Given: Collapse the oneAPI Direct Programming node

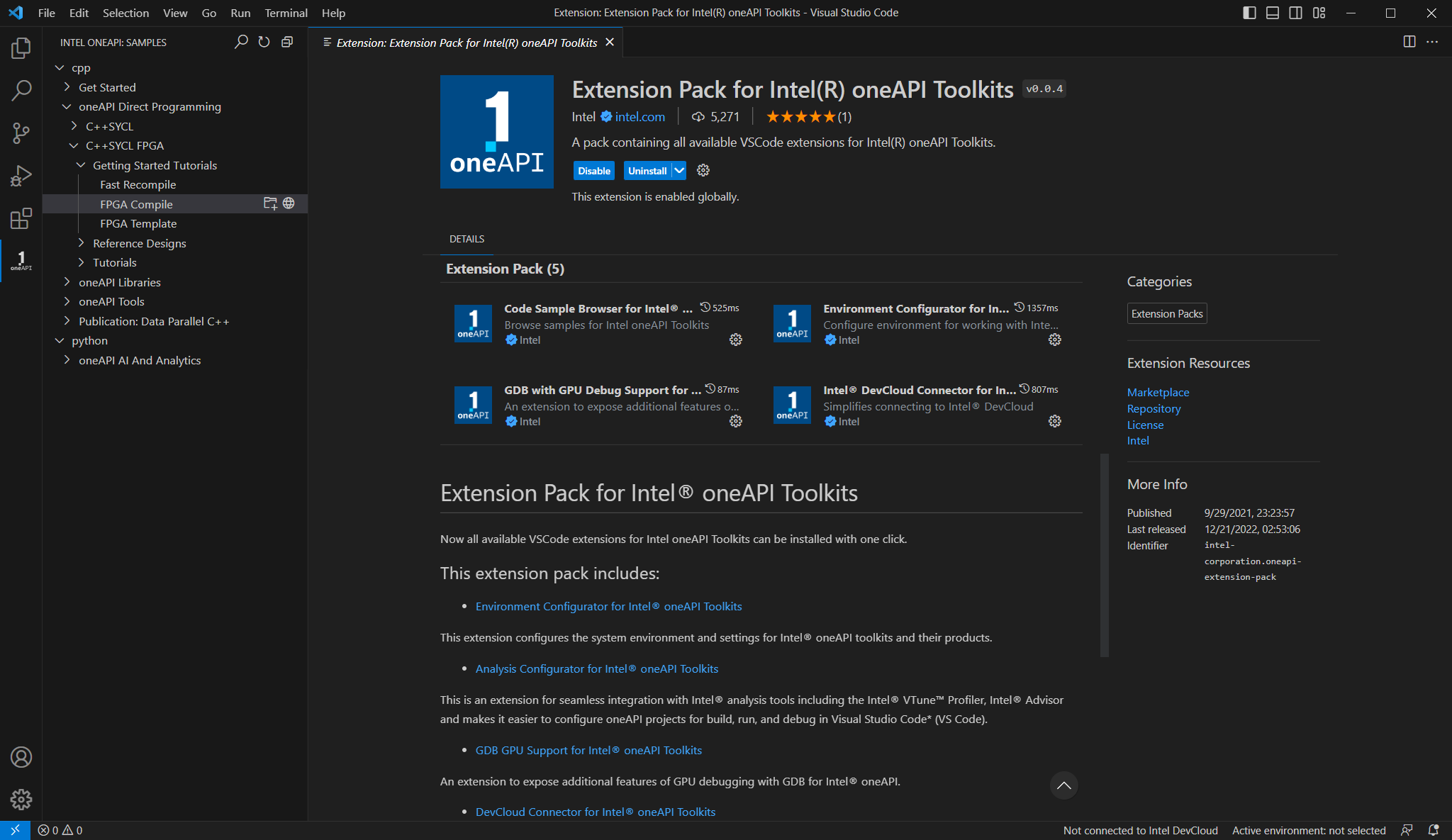Looking at the screenshot, I should point(67,106).
